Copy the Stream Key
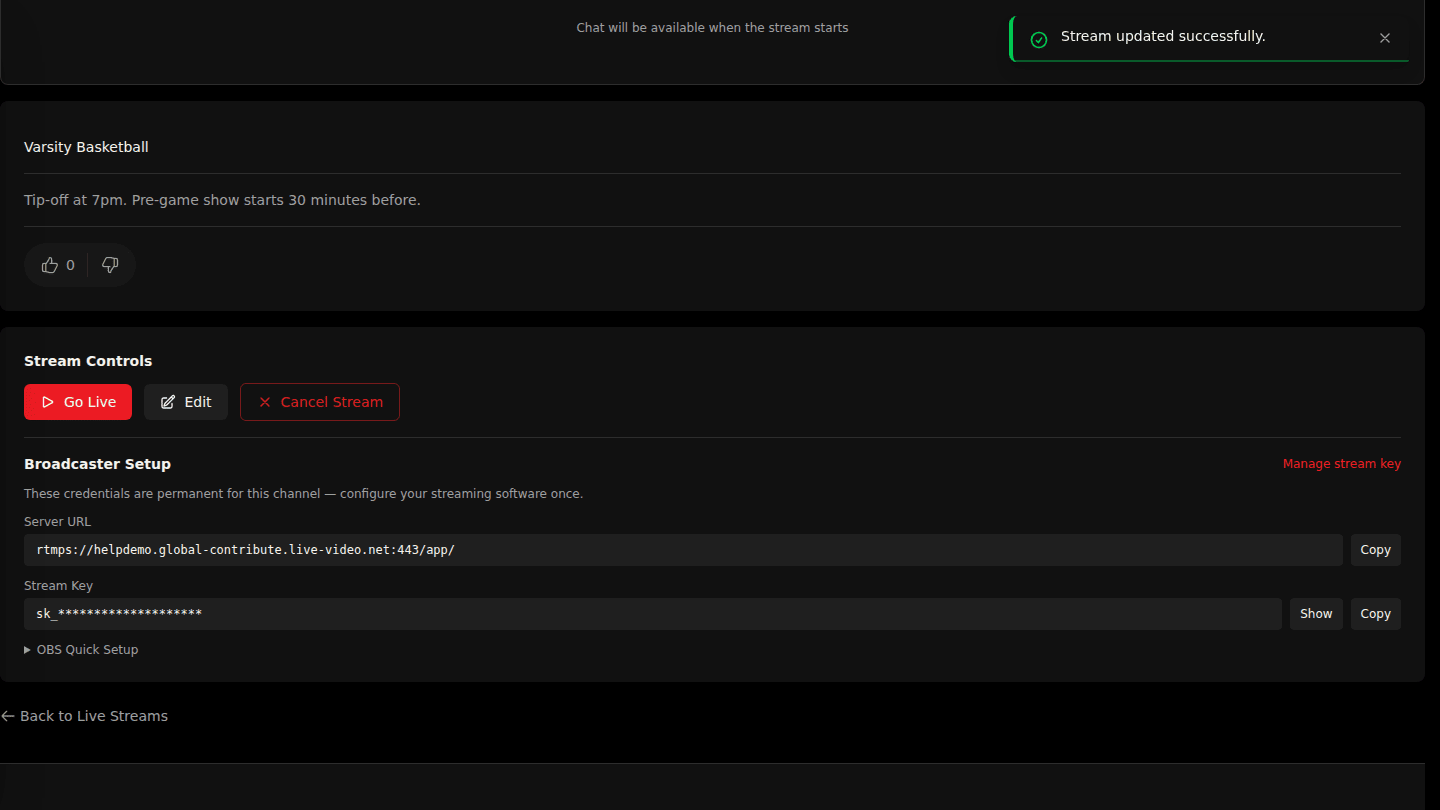 [x=1376, y=614]
